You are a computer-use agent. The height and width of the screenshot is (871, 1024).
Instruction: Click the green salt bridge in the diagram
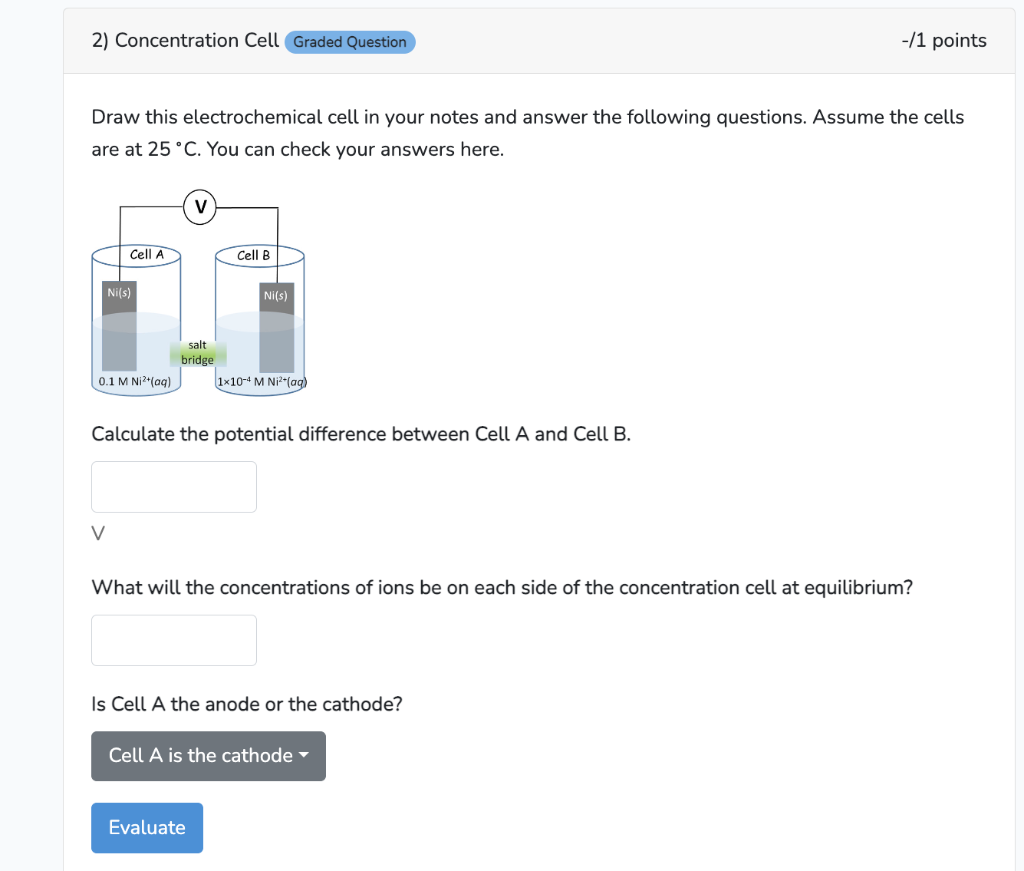pyautogui.click(x=197, y=352)
